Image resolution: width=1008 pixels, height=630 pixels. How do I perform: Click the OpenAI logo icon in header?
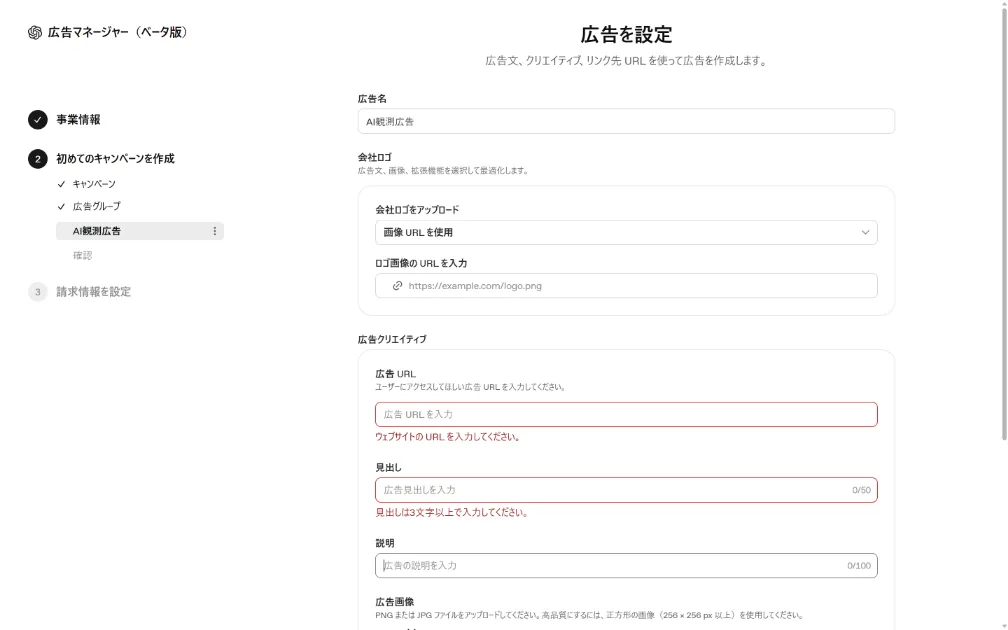pos(35,32)
